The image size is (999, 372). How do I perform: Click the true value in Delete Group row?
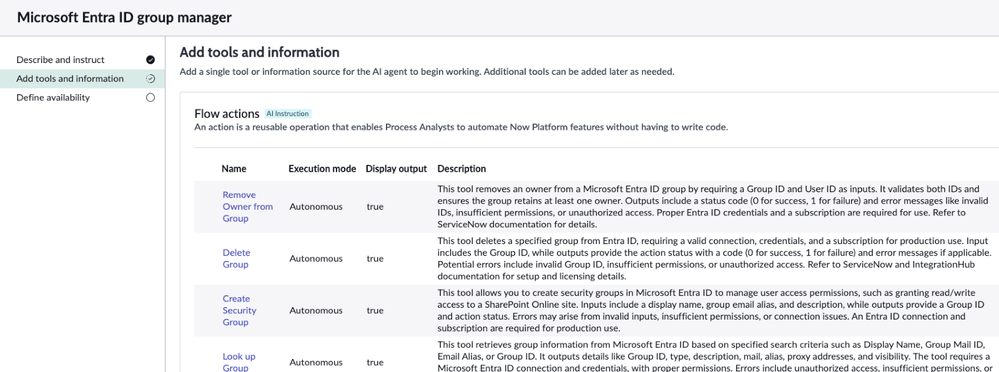[x=375, y=259]
